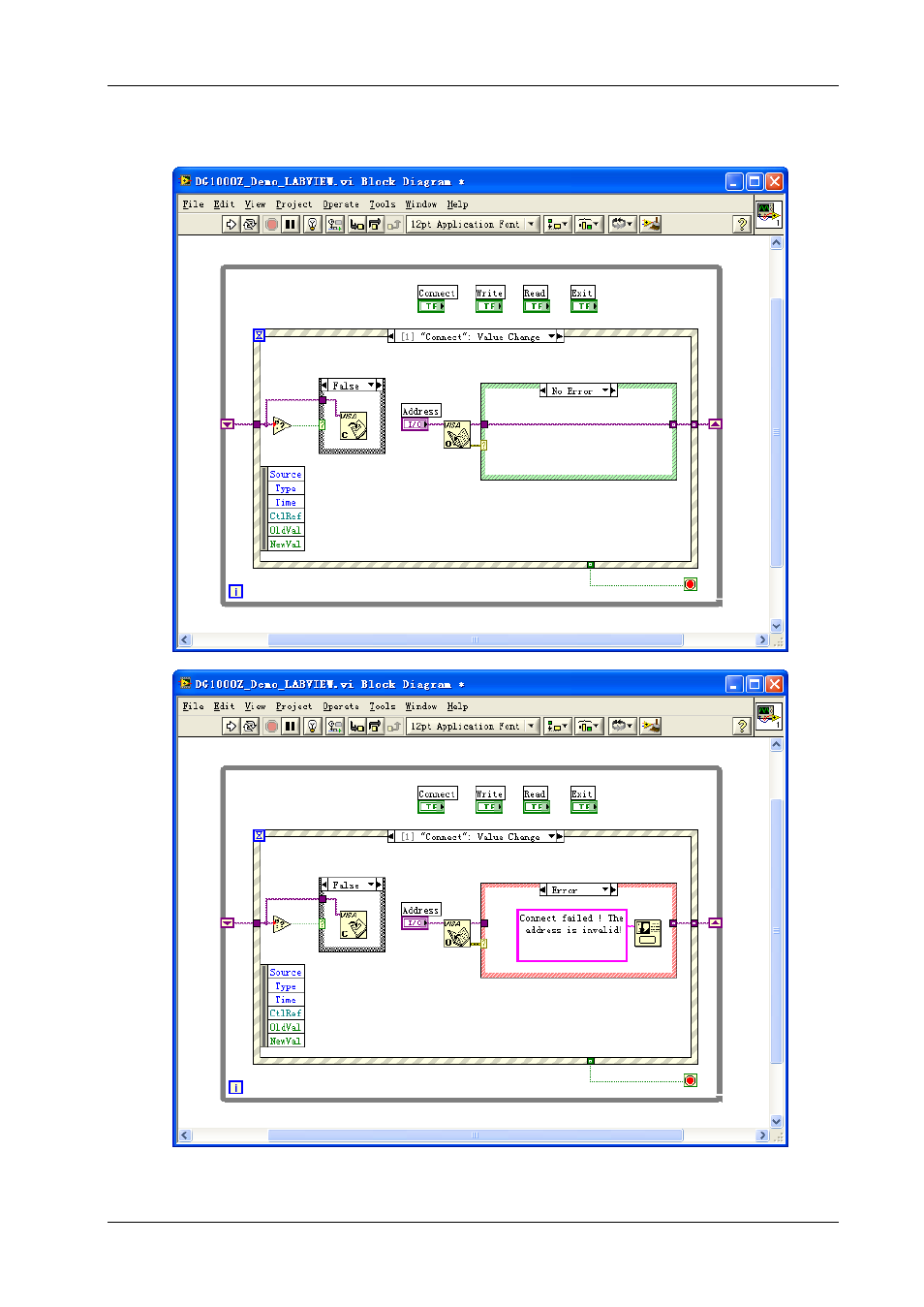Viewport: 924px width, 1307px height.
Task: Click the 'Connect failed!' string constant
Action: tap(572, 935)
